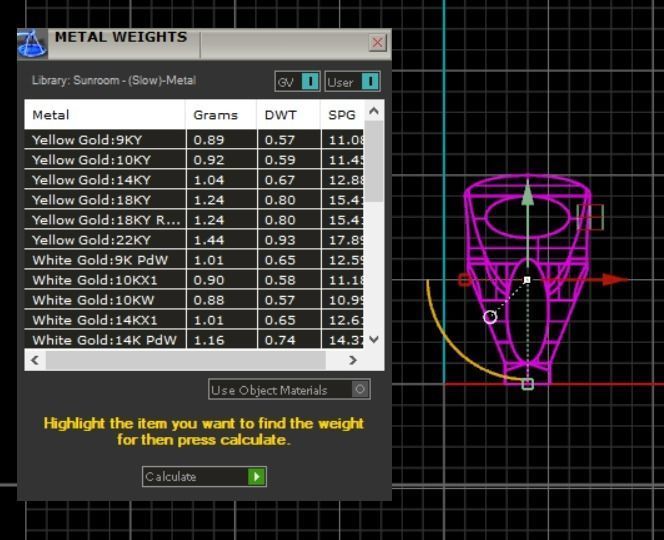The image size is (664, 540).
Task: Click the Calculate button
Action: pos(204,477)
